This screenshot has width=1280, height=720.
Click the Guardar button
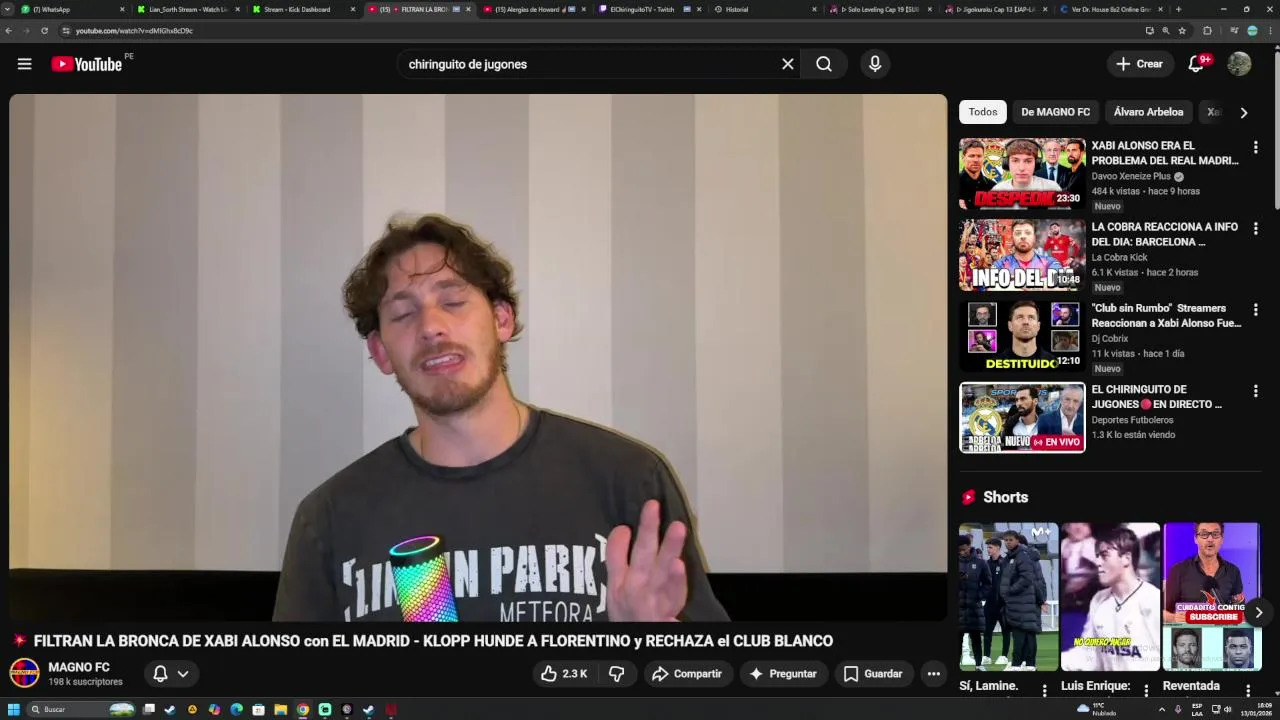[x=873, y=674]
